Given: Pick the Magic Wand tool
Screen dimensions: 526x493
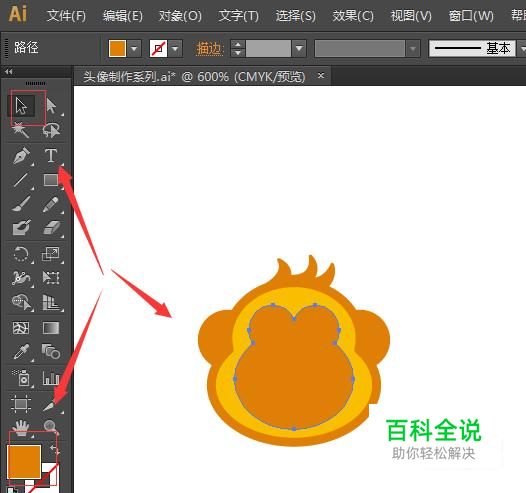Looking at the screenshot, I should pos(21,130).
